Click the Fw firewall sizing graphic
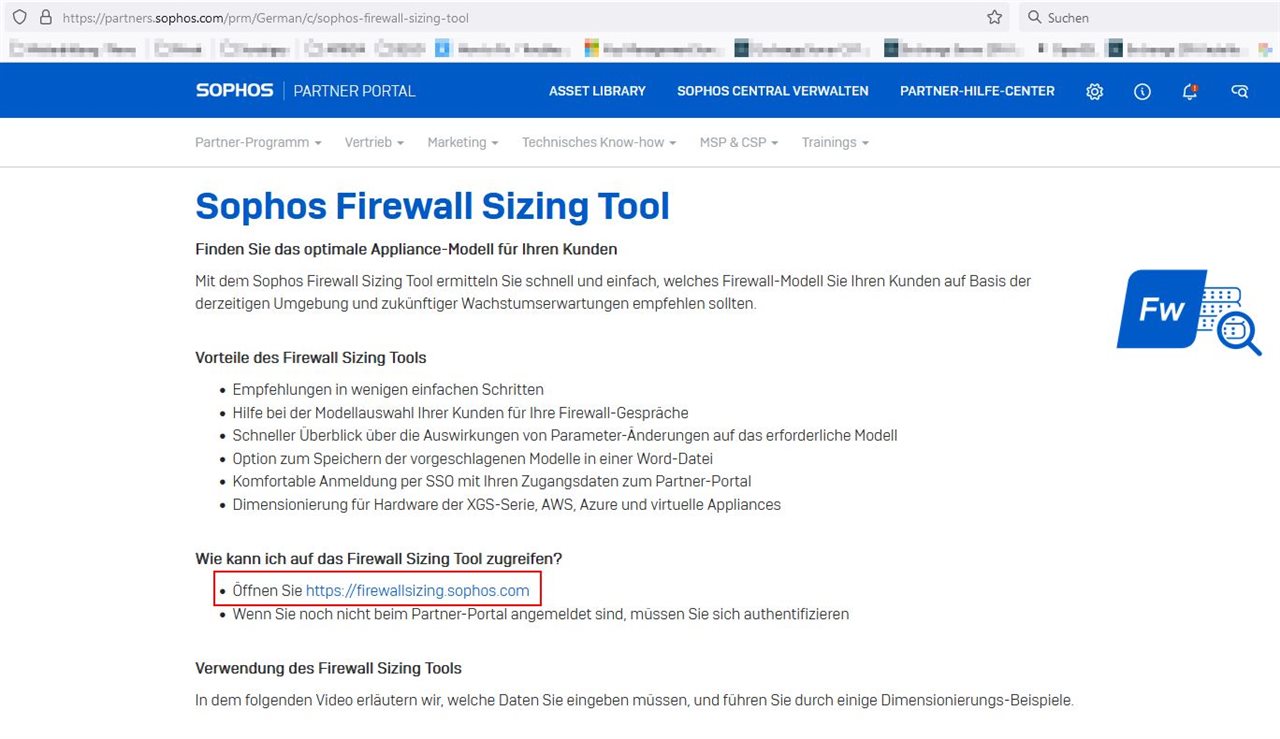1280x739 pixels. click(x=1189, y=312)
